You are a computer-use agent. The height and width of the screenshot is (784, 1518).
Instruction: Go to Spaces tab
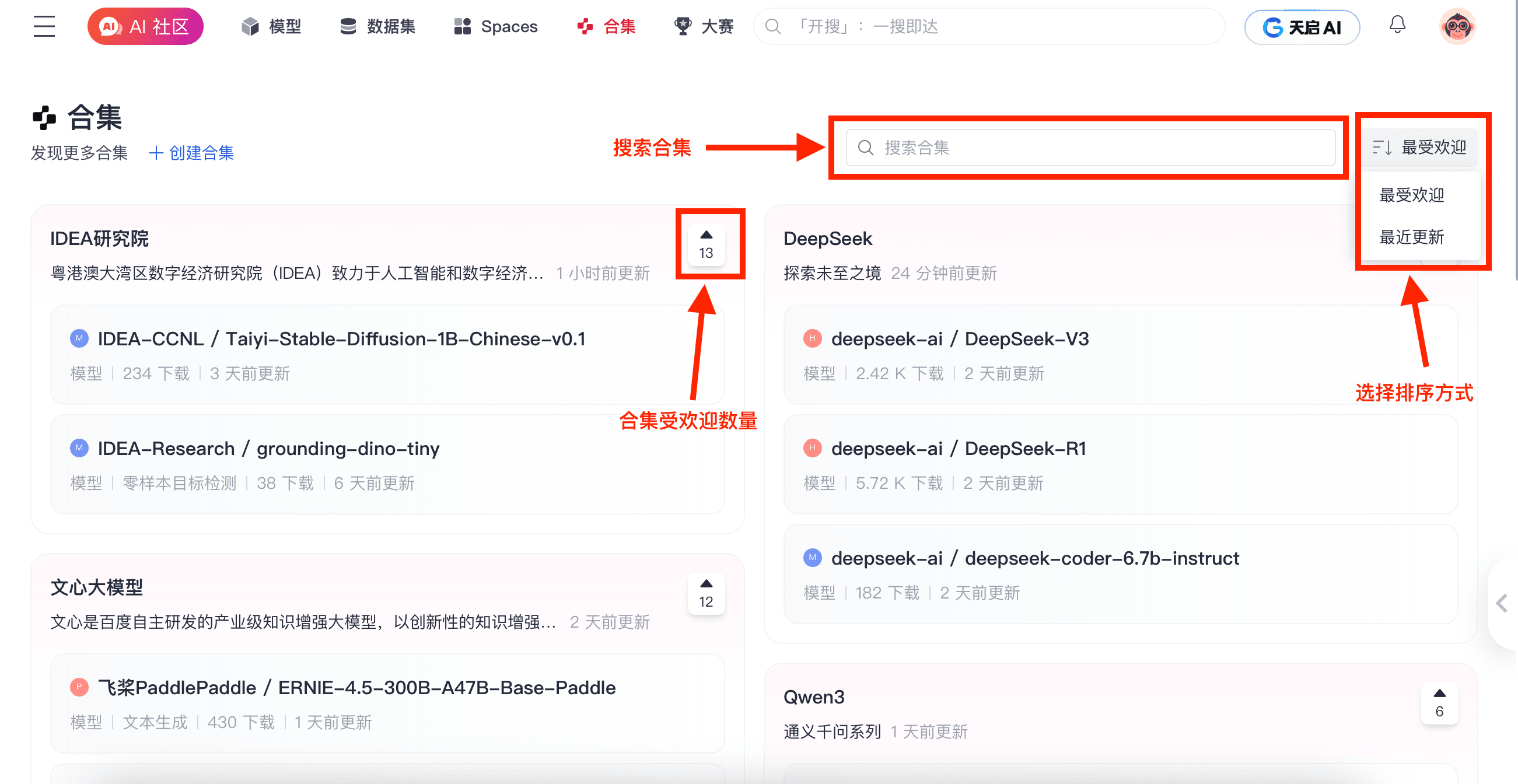(x=495, y=26)
